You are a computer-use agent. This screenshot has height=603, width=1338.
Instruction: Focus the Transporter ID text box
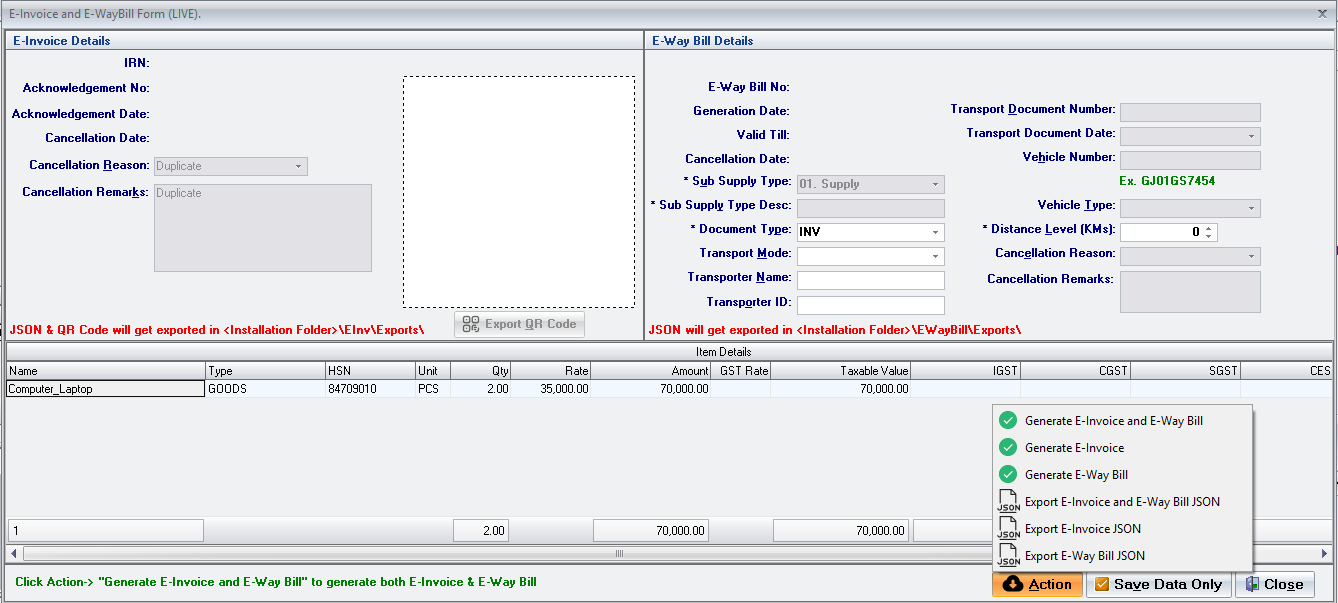pyautogui.click(x=870, y=305)
